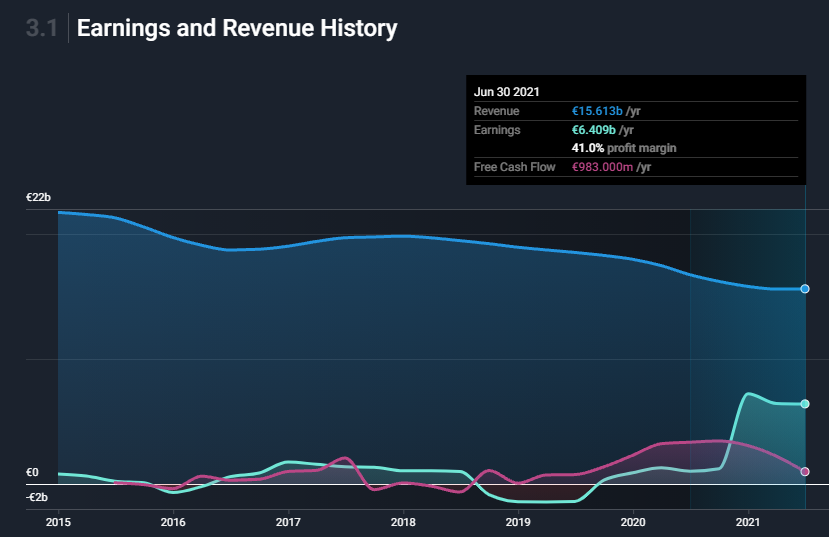Pick the 2019 label on the time axis
829x537 pixels.
pyautogui.click(x=518, y=522)
